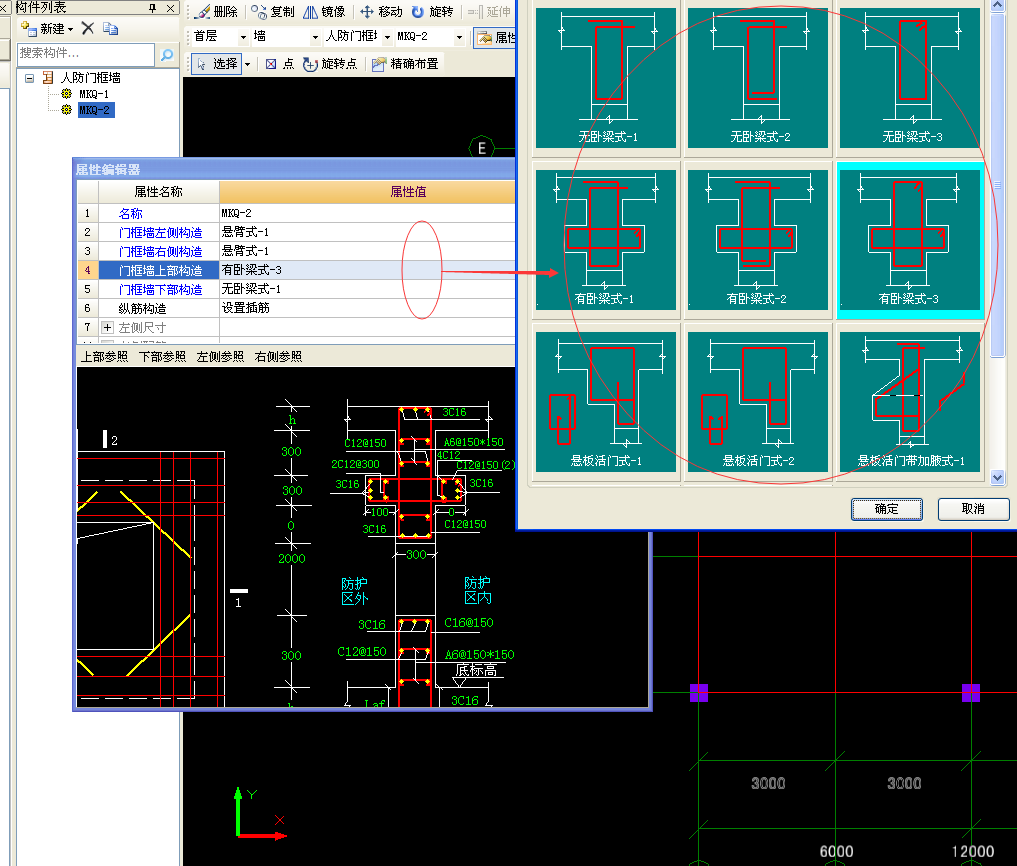Screen dimensions: 1017x866
Task: Collapse the 人防门框墙 tree node
Action: click(29, 78)
